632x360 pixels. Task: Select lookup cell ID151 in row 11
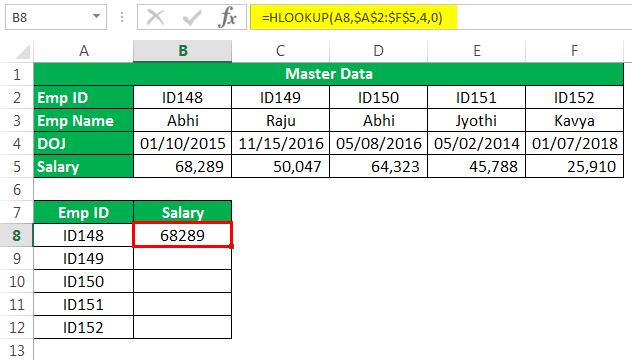coord(83,304)
